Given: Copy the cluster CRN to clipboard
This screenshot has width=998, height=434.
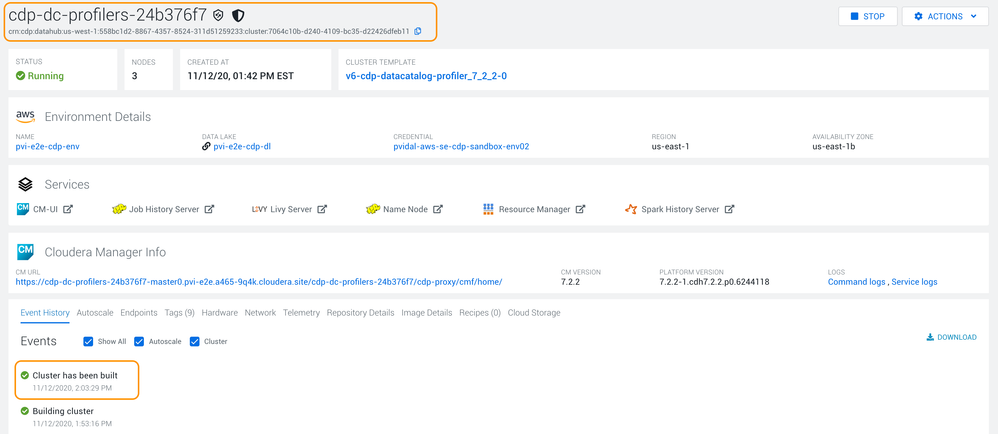Looking at the screenshot, I should [x=418, y=31].
